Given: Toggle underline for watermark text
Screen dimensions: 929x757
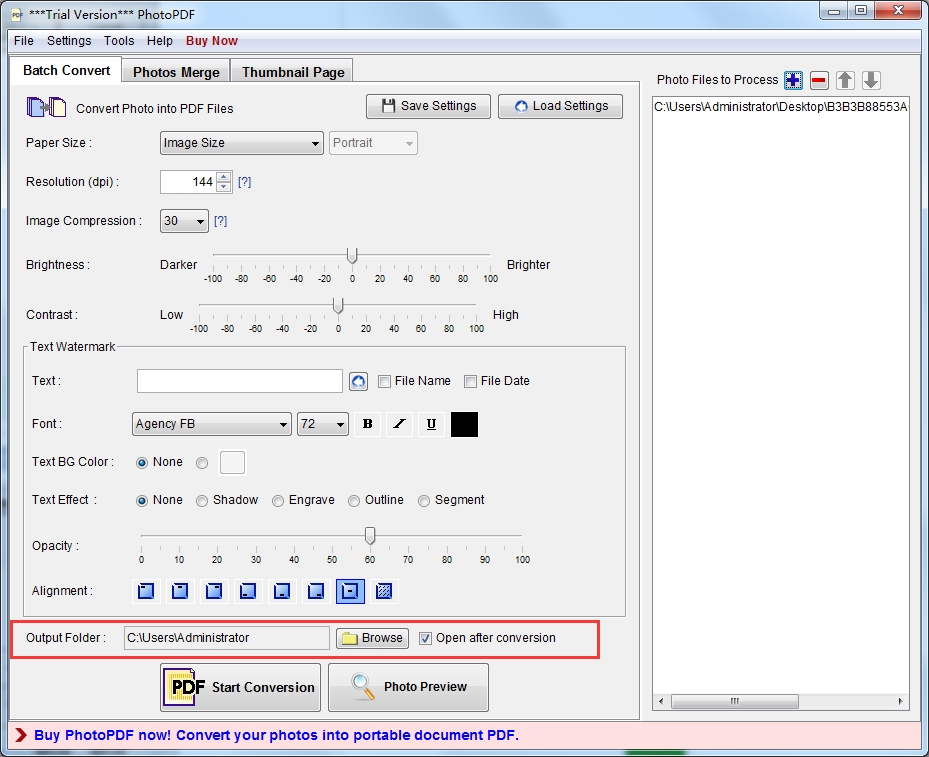Looking at the screenshot, I should pos(431,424).
